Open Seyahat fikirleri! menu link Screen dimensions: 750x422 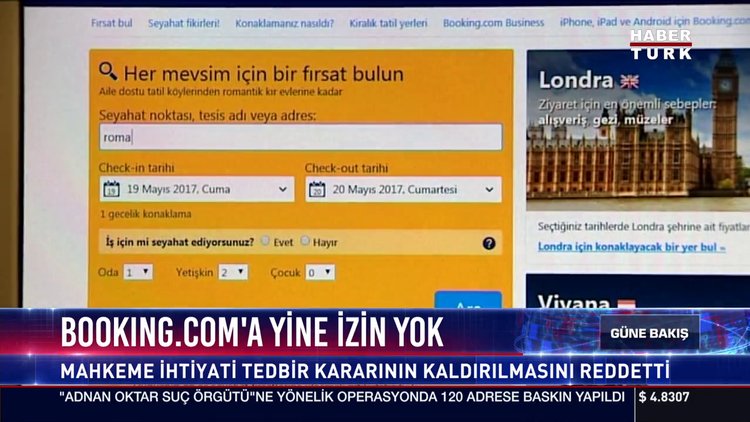[184, 23]
